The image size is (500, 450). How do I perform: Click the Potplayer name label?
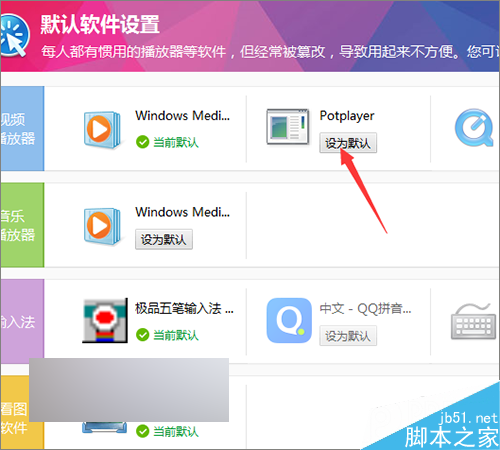[347, 116]
